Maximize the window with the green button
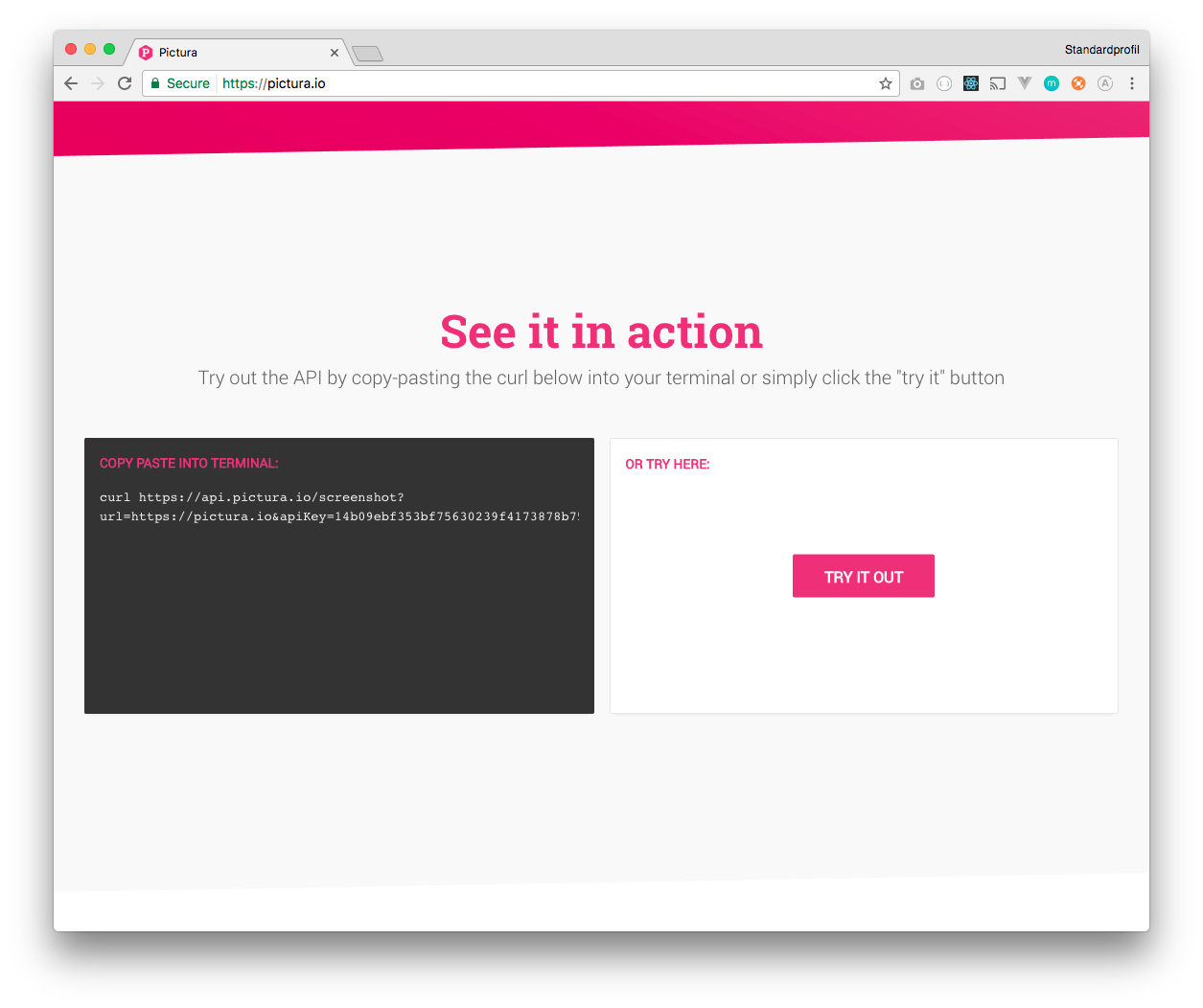1203x1008 pixels. [109, 49]
